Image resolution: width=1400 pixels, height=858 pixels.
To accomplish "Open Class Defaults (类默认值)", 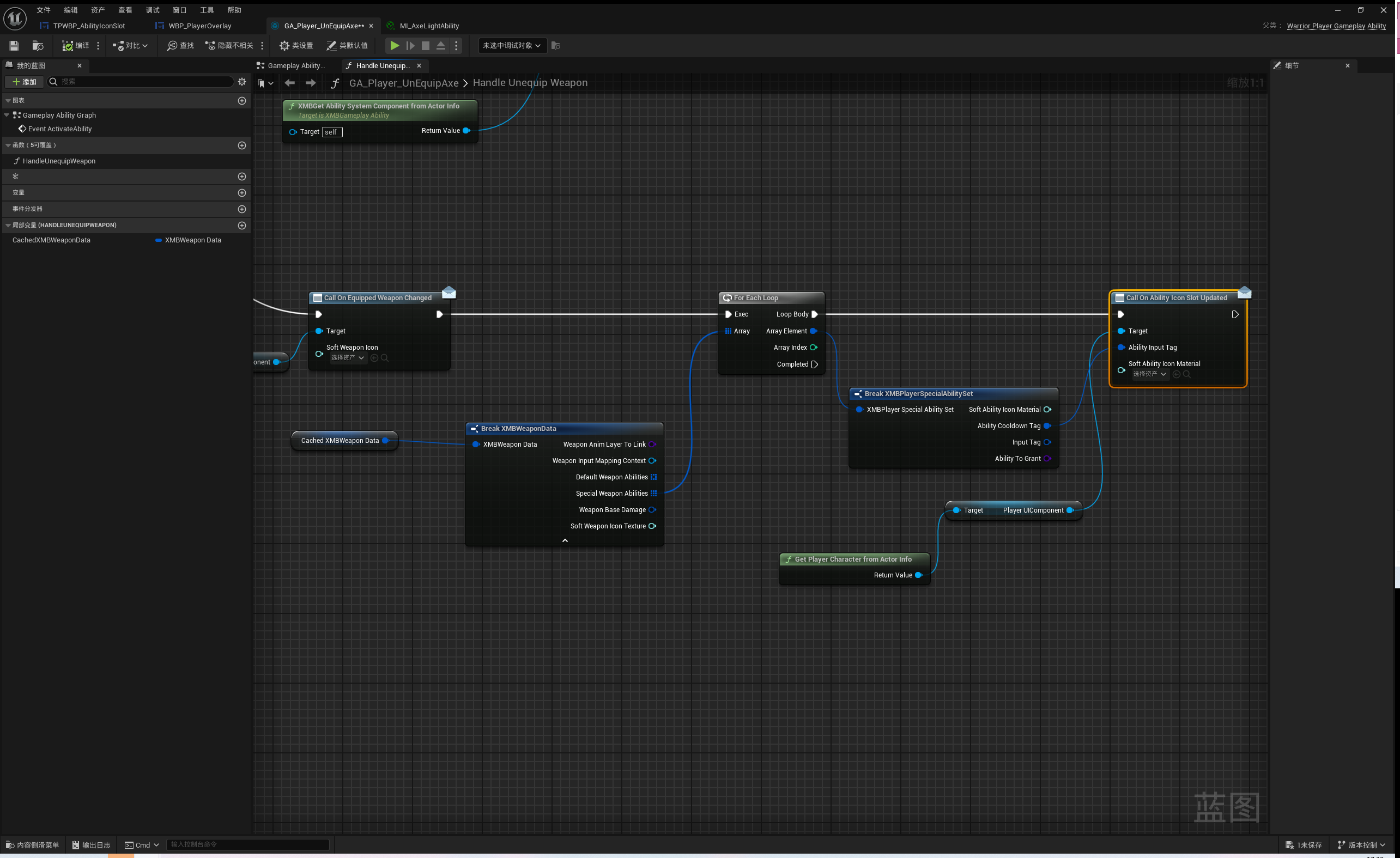I will [347, 45].
